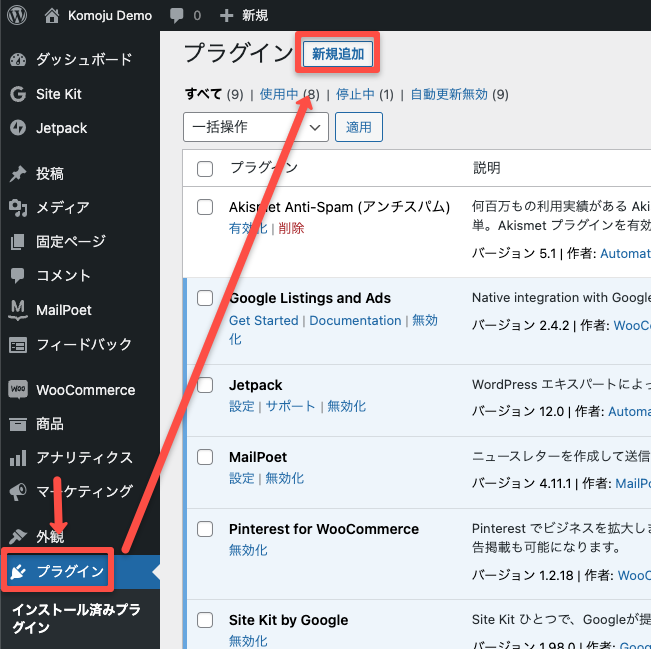Click the プラグイン column header

pyautogui.click(x=264, y=167)
